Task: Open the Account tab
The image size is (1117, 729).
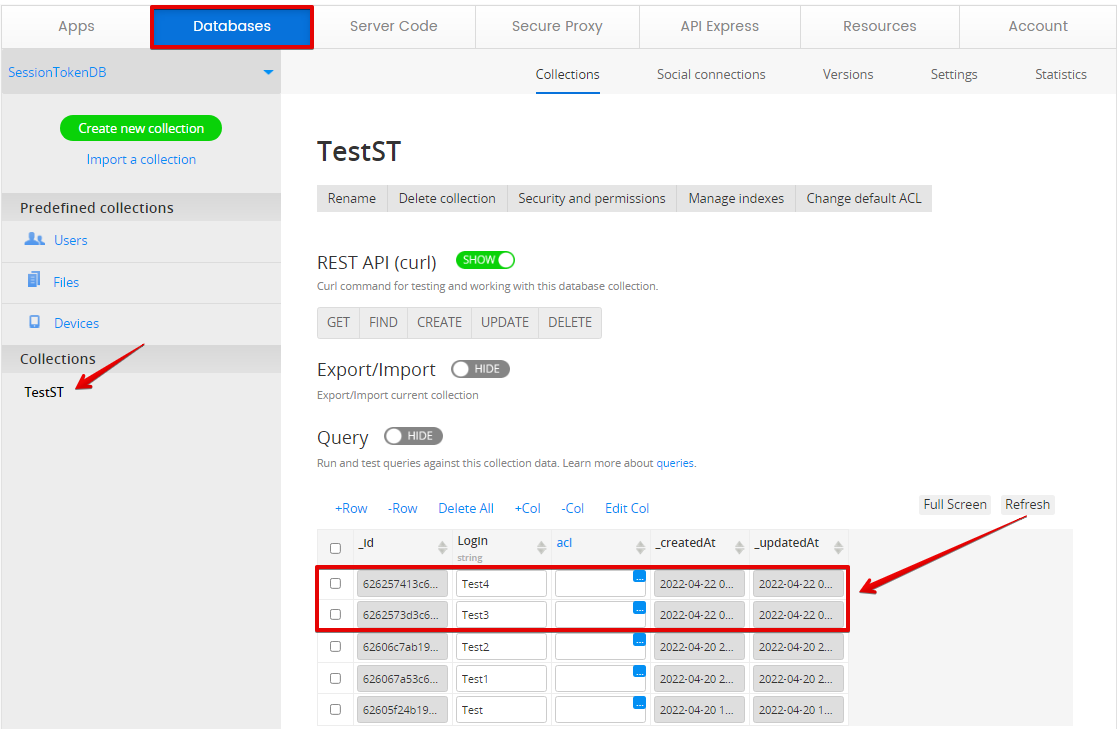Action: pyautogui.click(x=1038, y=26)
